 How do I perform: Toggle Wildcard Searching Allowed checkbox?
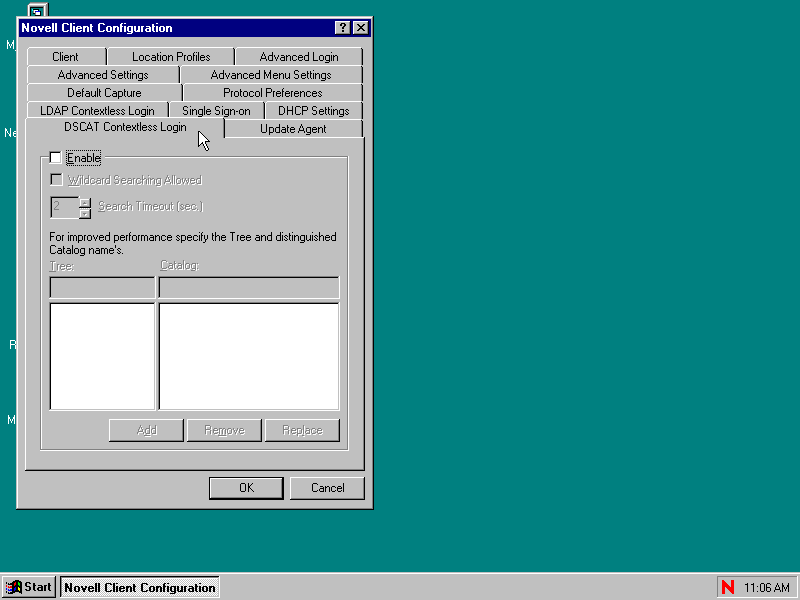[x=56, y=180]
